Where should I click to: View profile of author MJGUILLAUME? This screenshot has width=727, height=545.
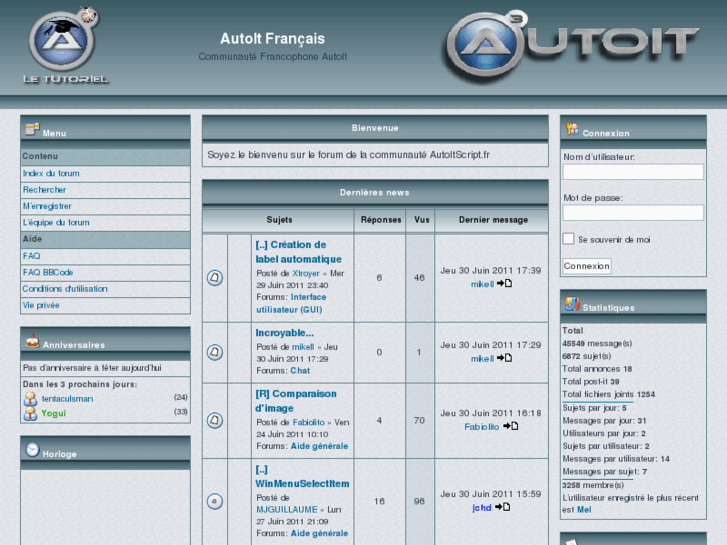(287, 509)
